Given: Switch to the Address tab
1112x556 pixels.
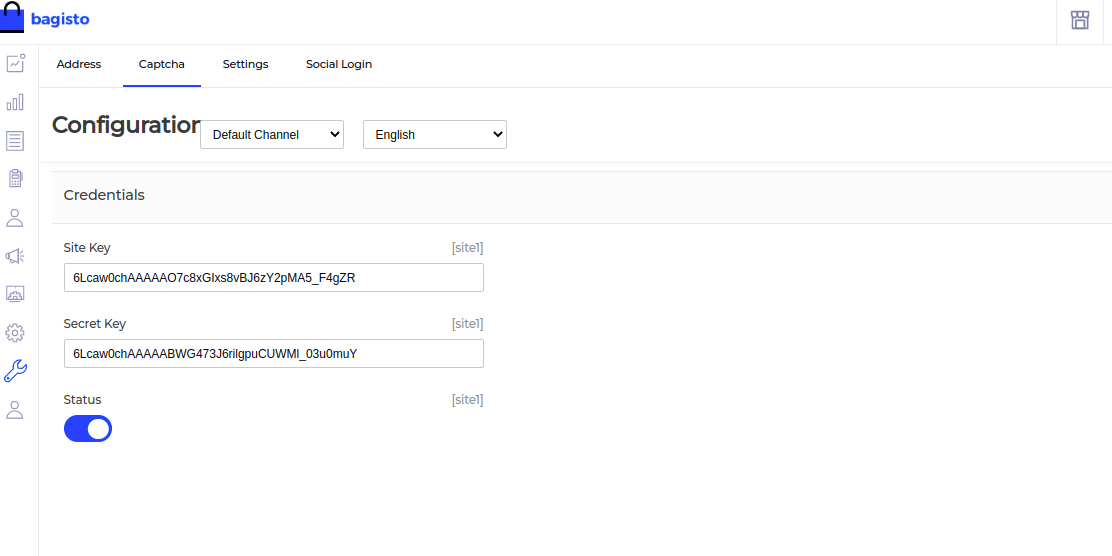Looking at the screenshot, I should pyautogui.click(x=79, y=64).
